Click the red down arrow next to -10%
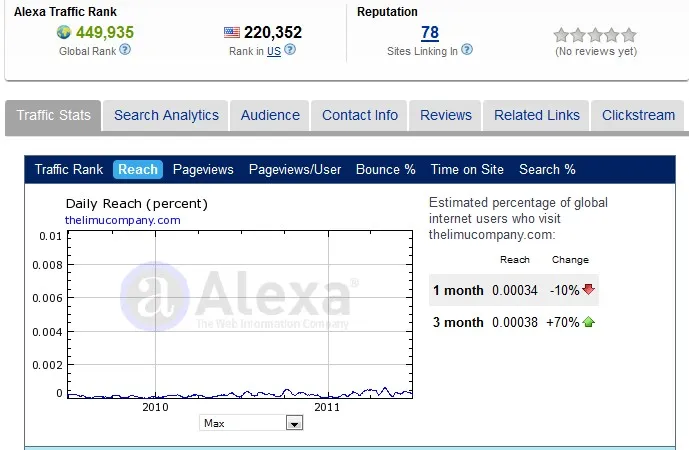Viewport: 689px width, 450px height. pyautogui.click(x=588, y=289)
